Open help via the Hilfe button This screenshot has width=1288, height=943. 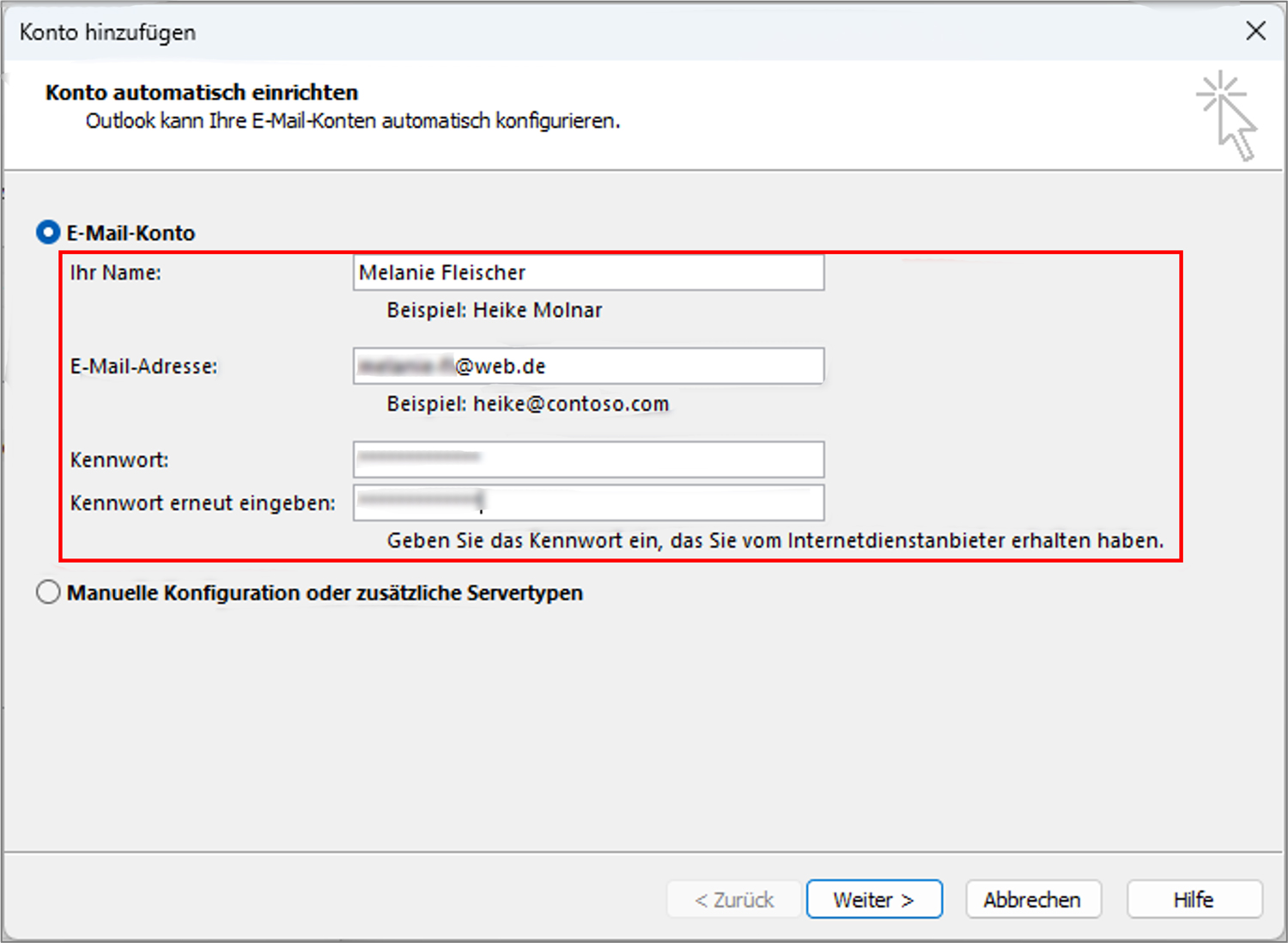(x=1194, y=899)
